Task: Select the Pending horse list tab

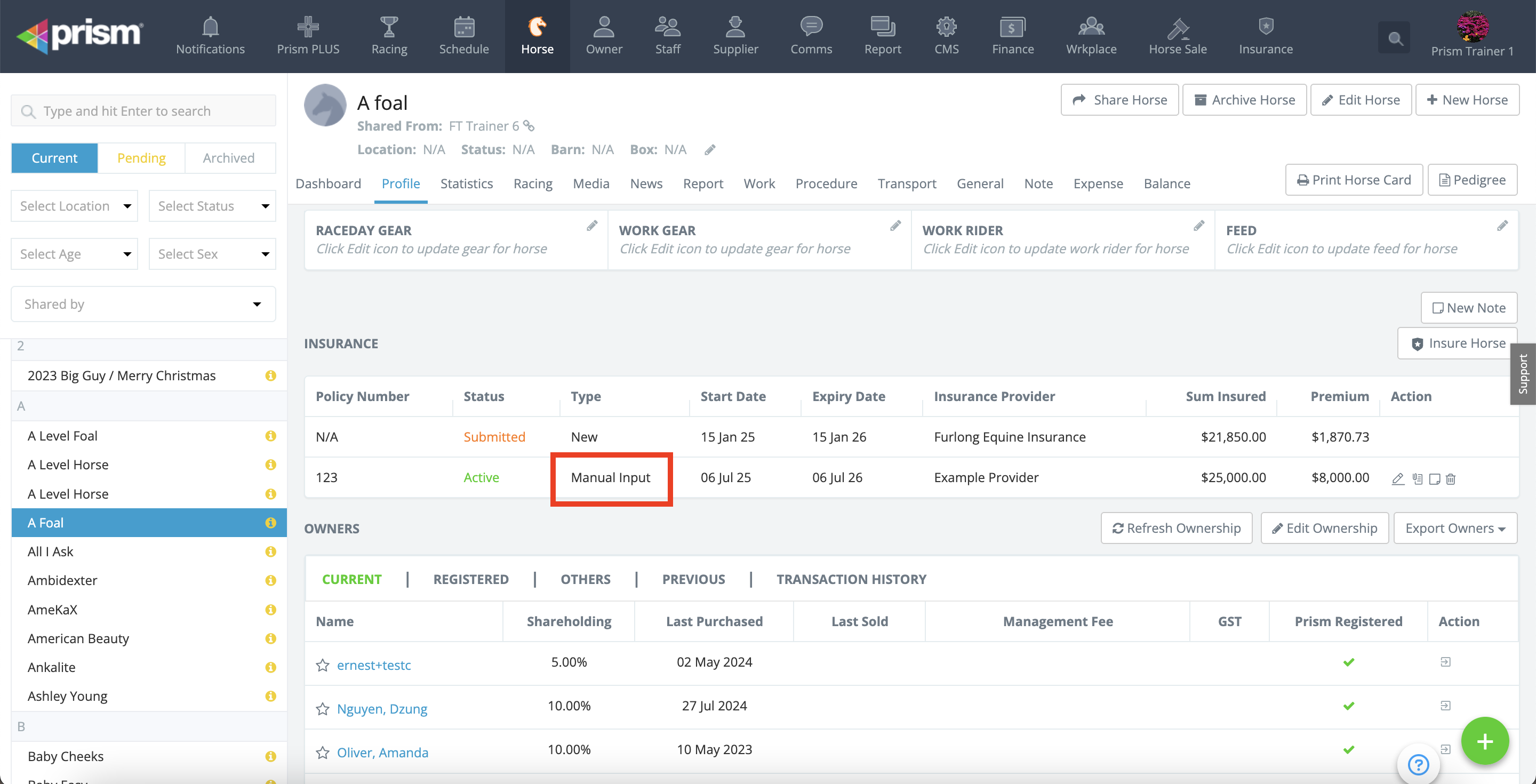Action: click(x=141, y=158)
